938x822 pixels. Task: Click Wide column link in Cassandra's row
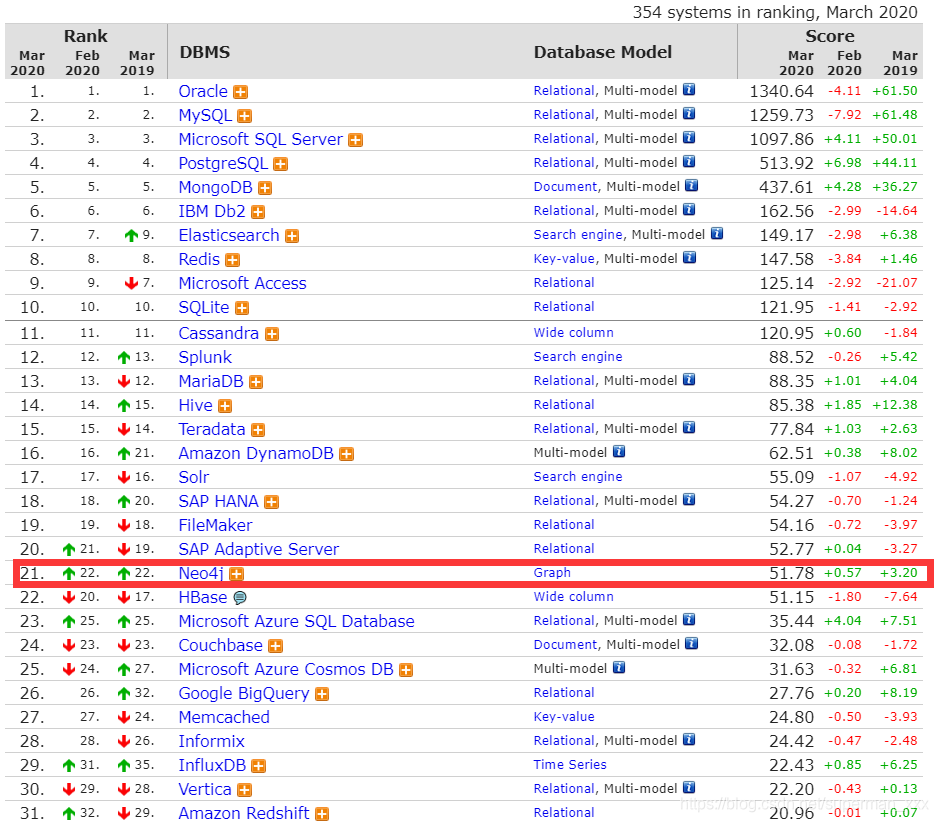coord(573,333)
